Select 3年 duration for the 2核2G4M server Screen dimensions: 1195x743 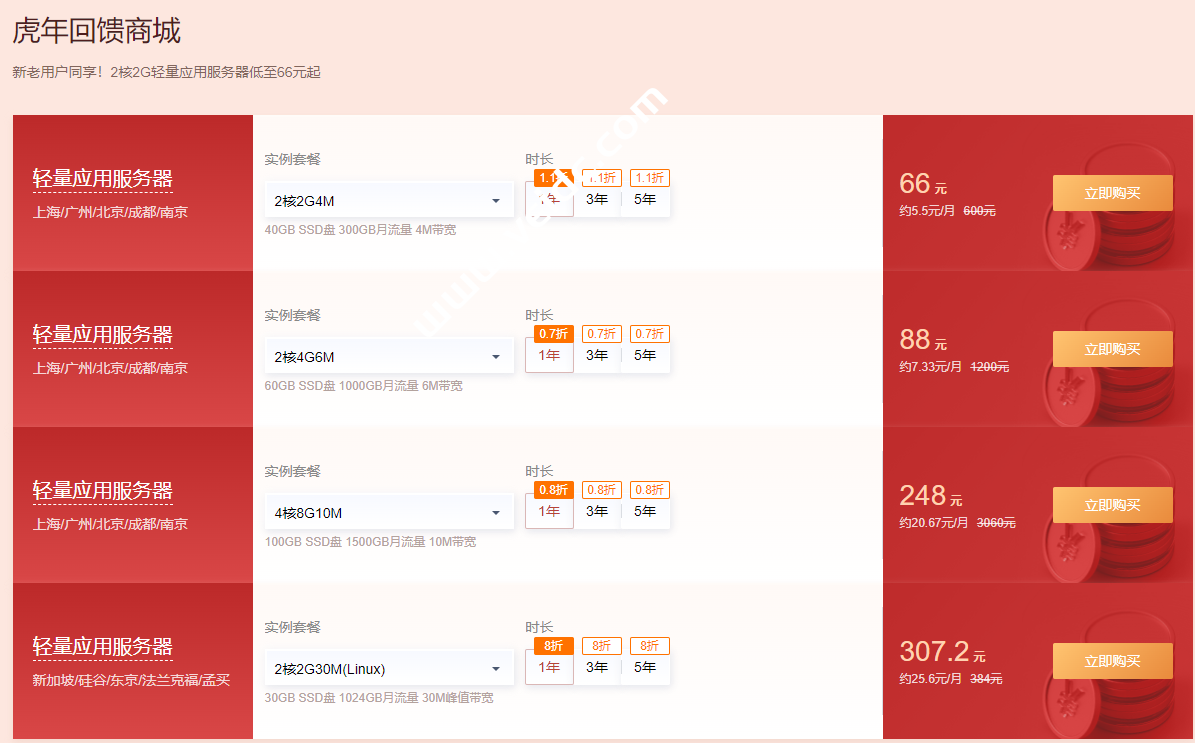pos(597,199)
